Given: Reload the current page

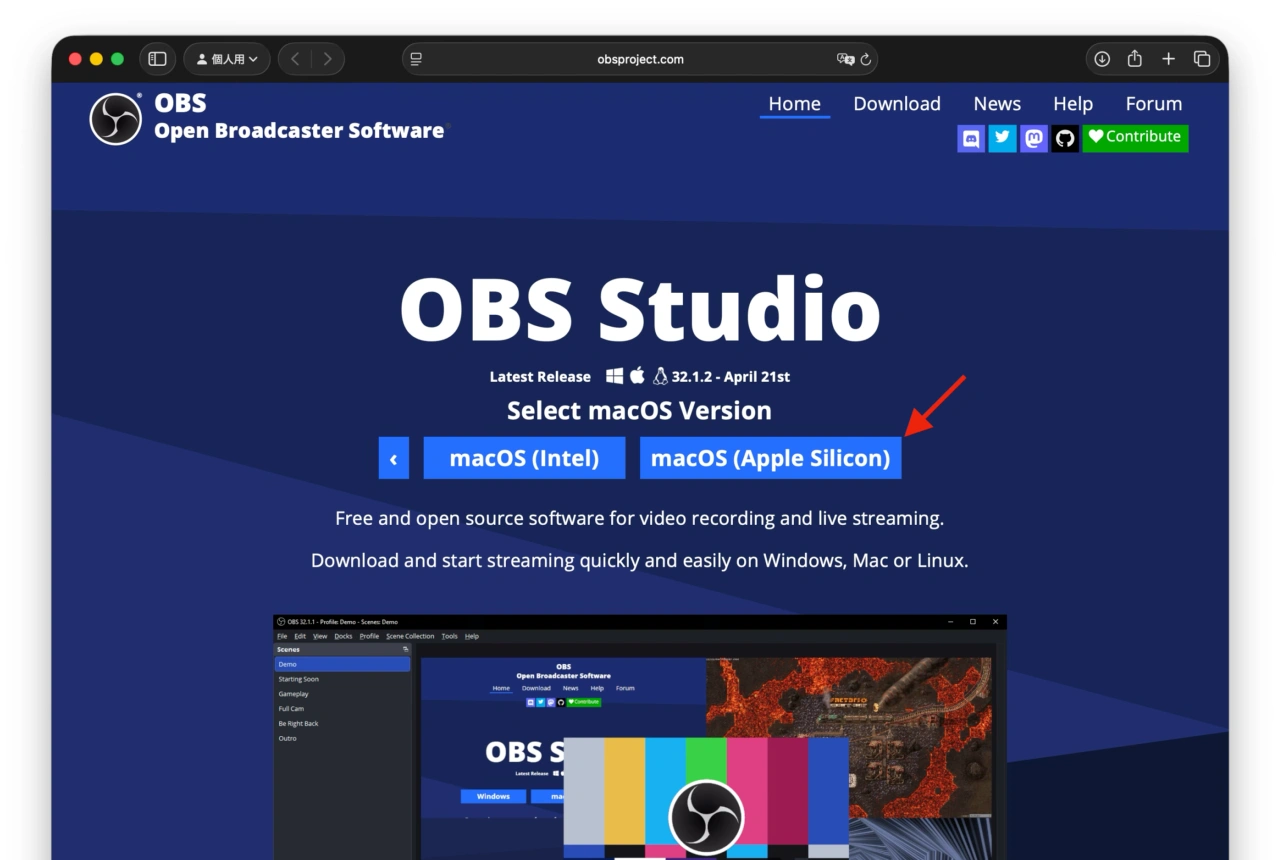Looking at the screenshot, I should [x=866, y=59].
